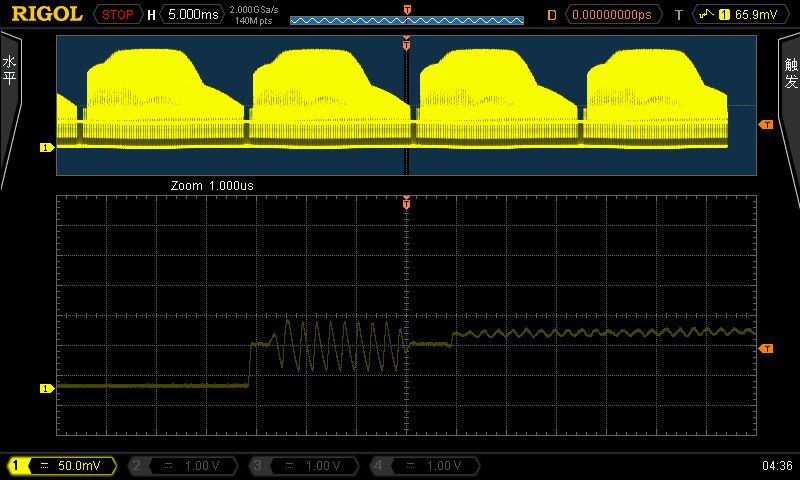Click the orange trigger position marker above zoom grid
The image size is (800, 480).
coord(406,203)
